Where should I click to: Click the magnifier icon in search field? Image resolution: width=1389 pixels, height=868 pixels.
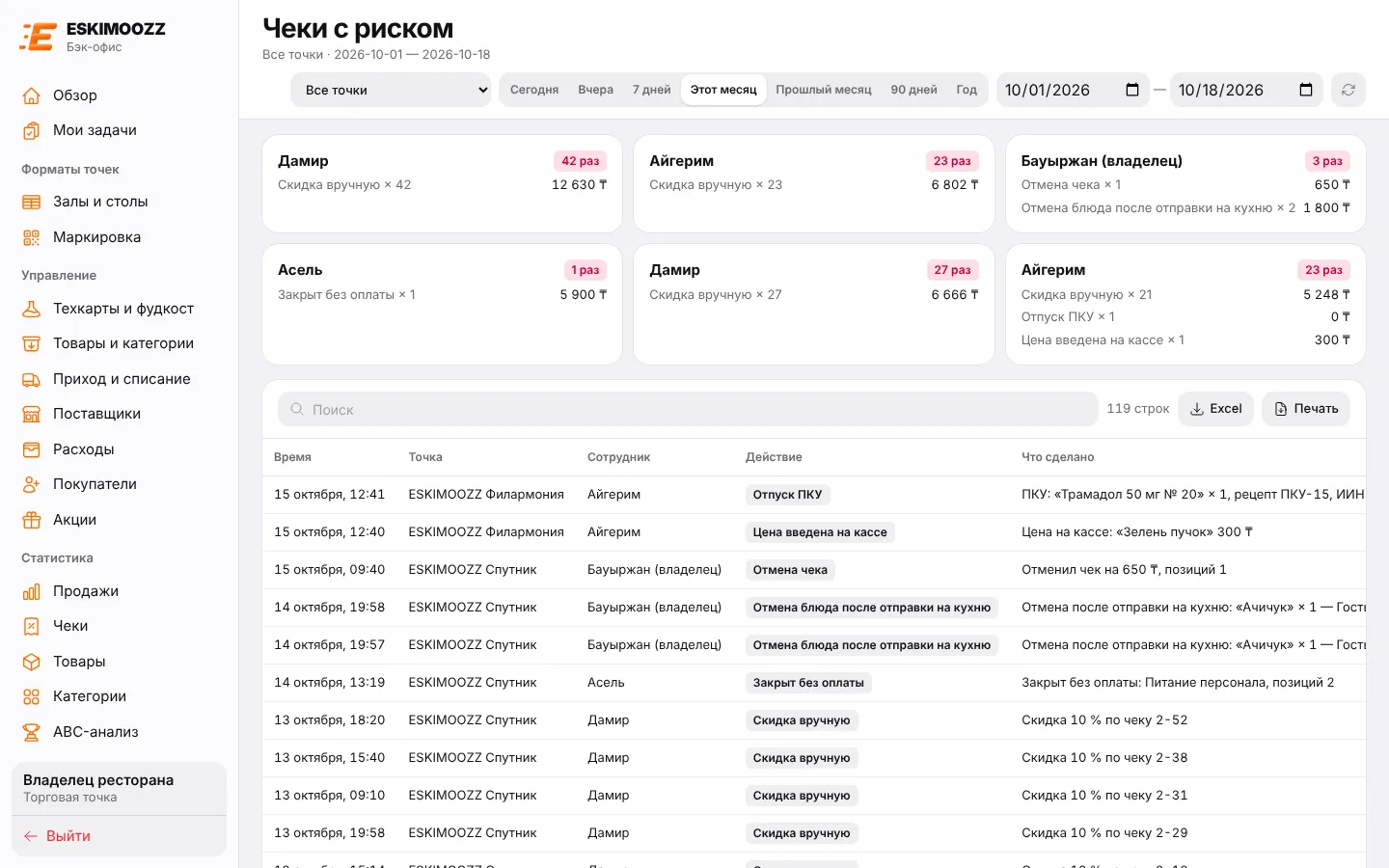[x=297, y=409]
